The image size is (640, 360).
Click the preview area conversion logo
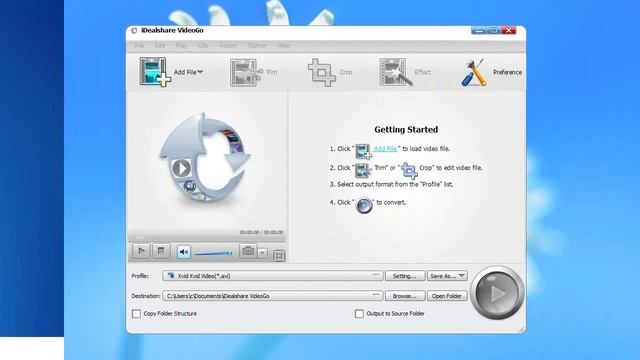pos(205,158)
